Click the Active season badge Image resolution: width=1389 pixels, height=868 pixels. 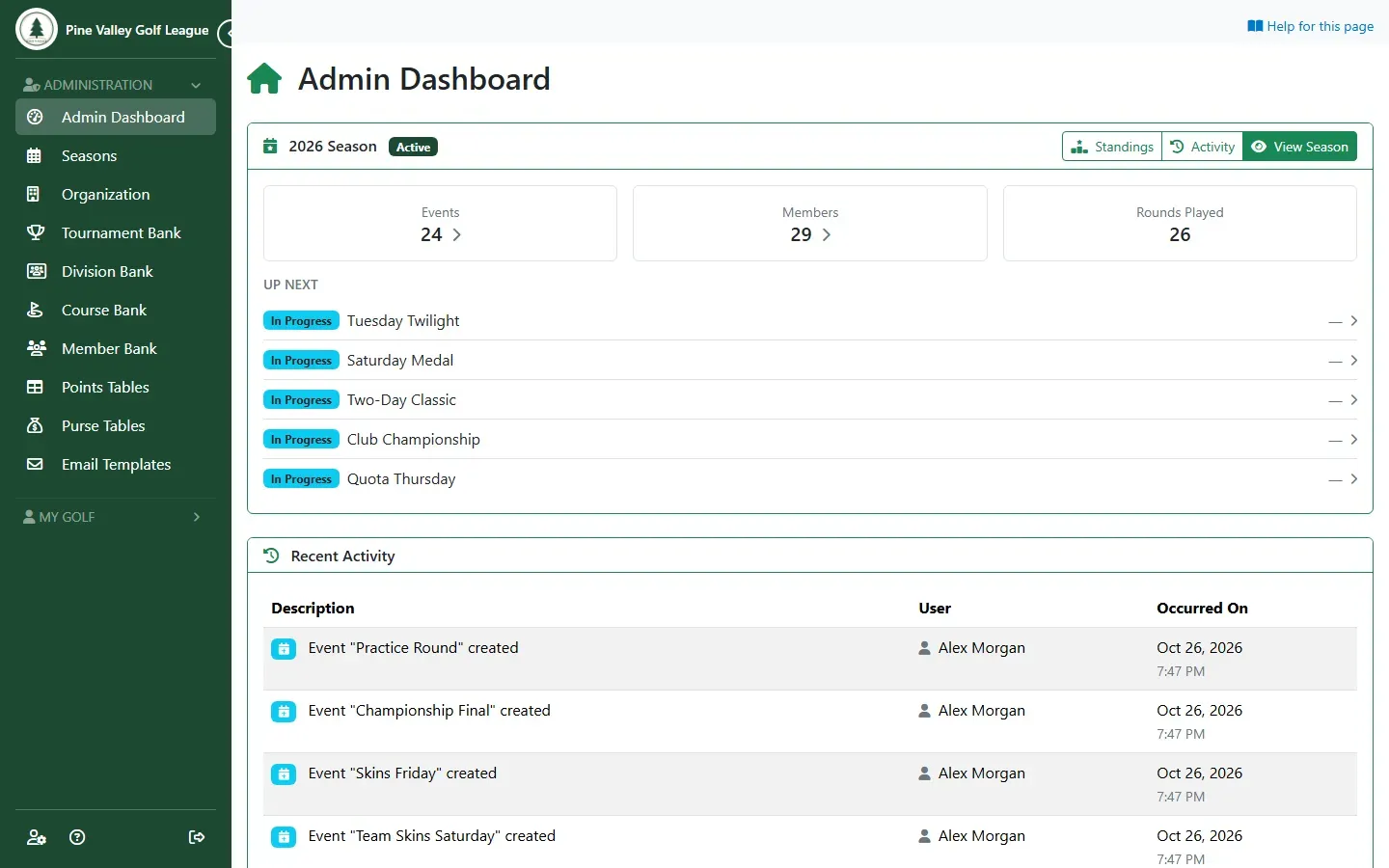coord(413,147)
